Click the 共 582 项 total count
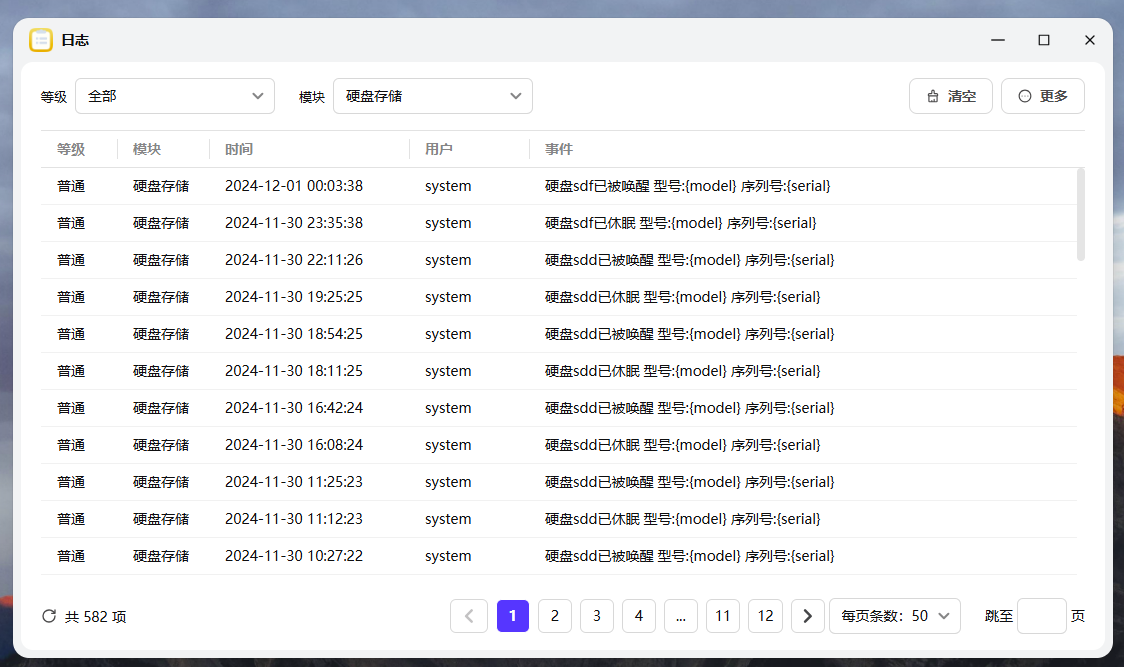Screen dimensions: 1124x667 (x=95, y=617)
